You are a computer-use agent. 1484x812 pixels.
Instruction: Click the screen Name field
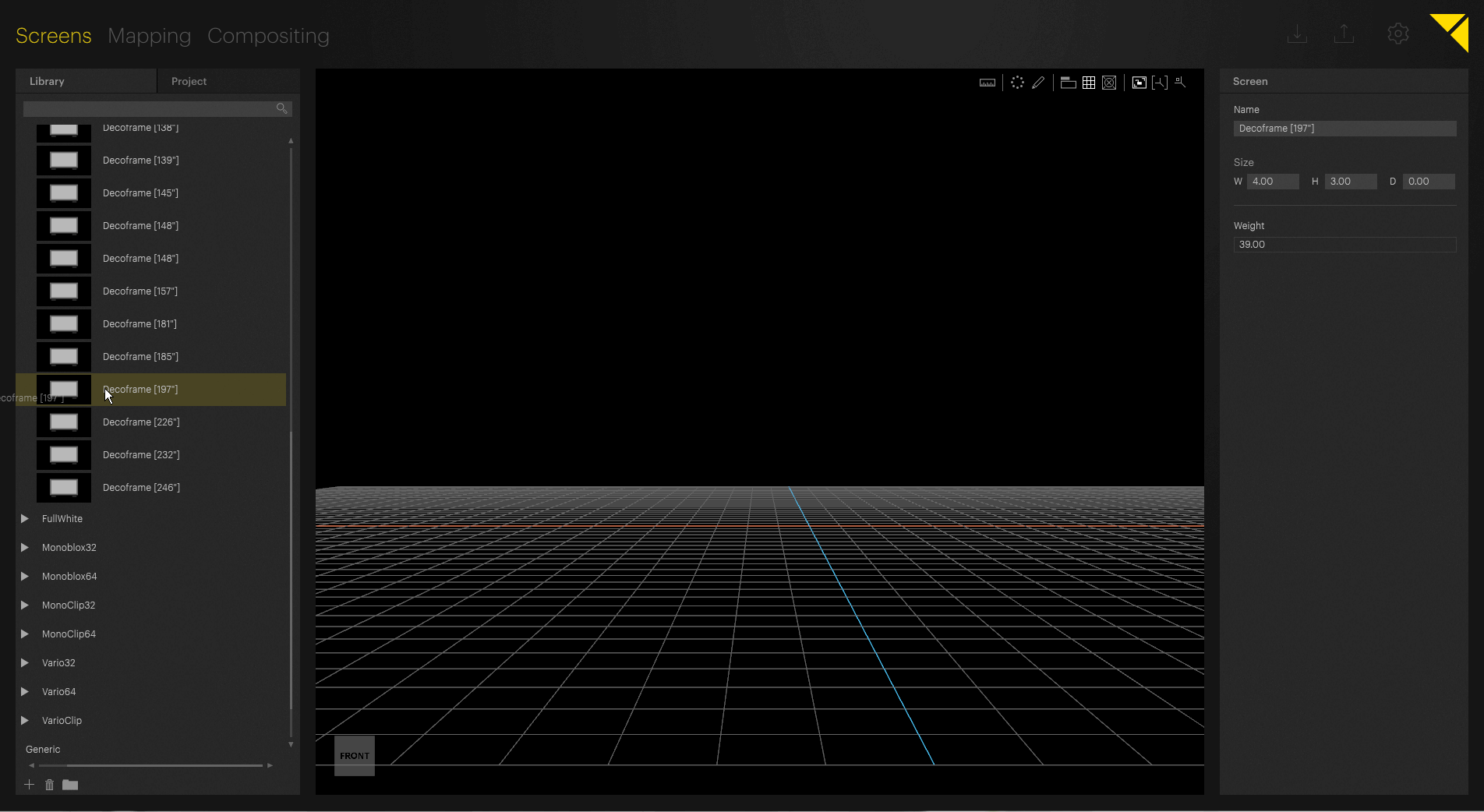(x=1344, y=129)
